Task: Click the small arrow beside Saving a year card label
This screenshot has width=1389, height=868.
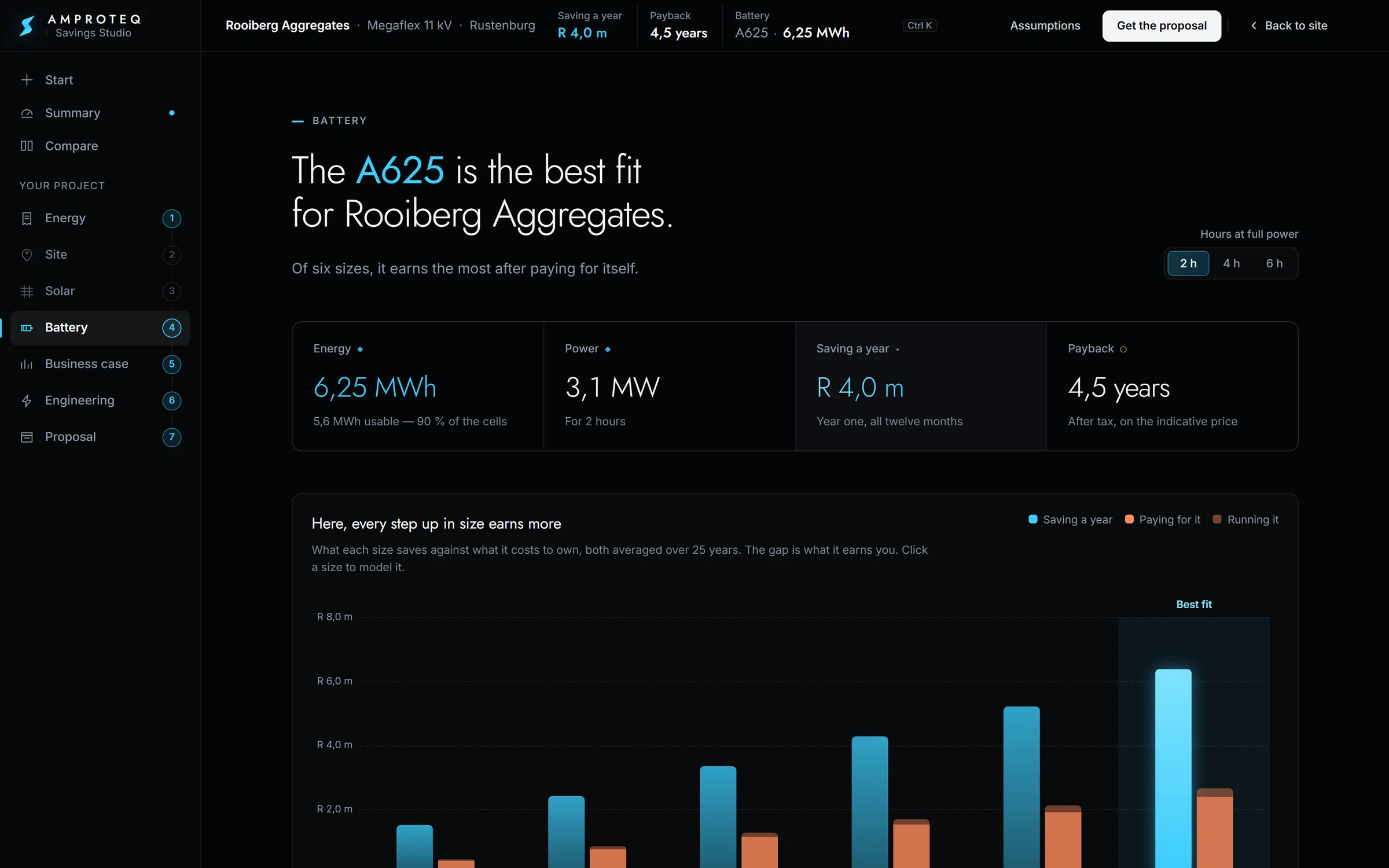Action: [x=898, y=349]
